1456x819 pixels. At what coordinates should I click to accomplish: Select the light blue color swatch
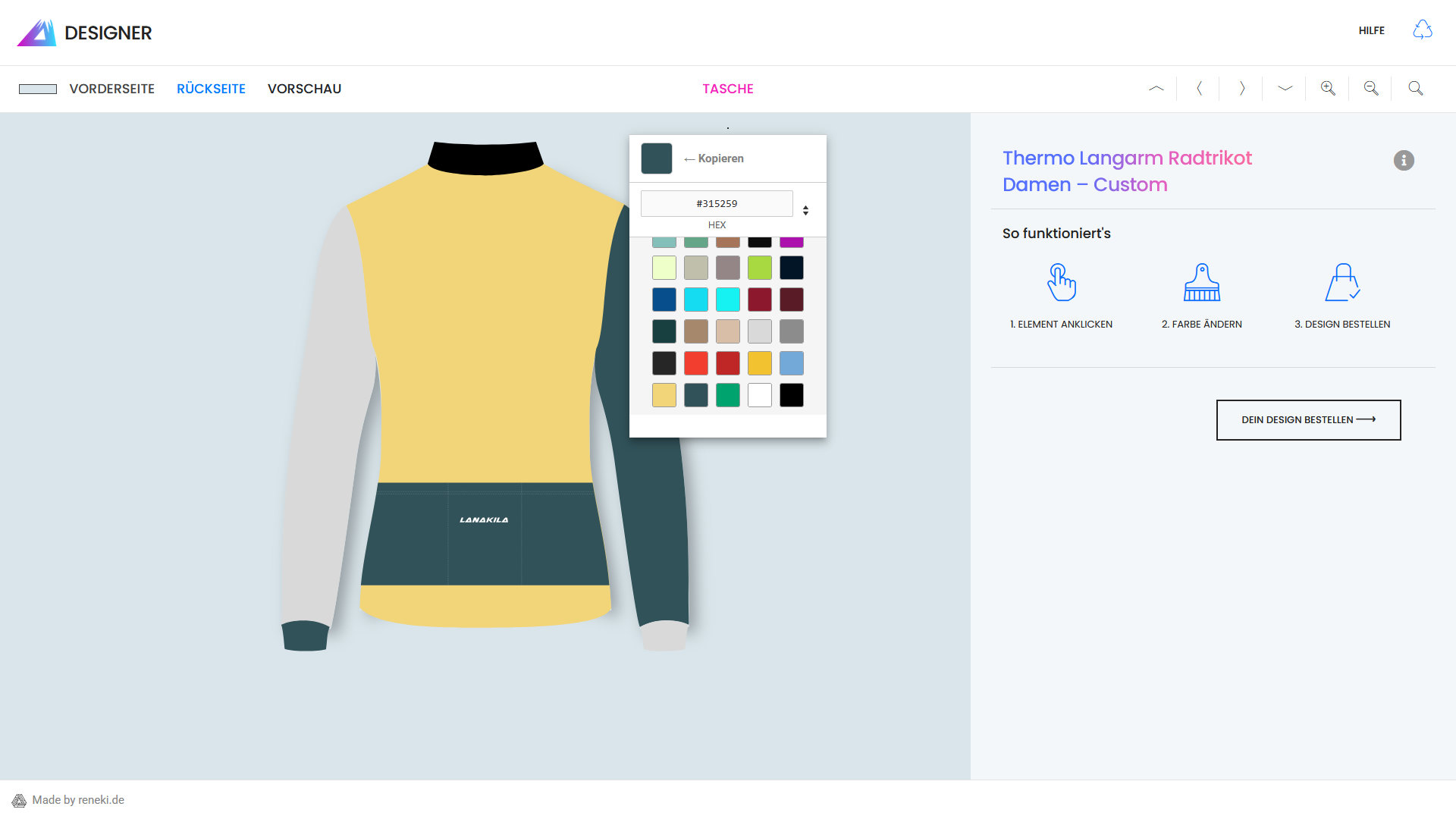(x=791, y=363)
